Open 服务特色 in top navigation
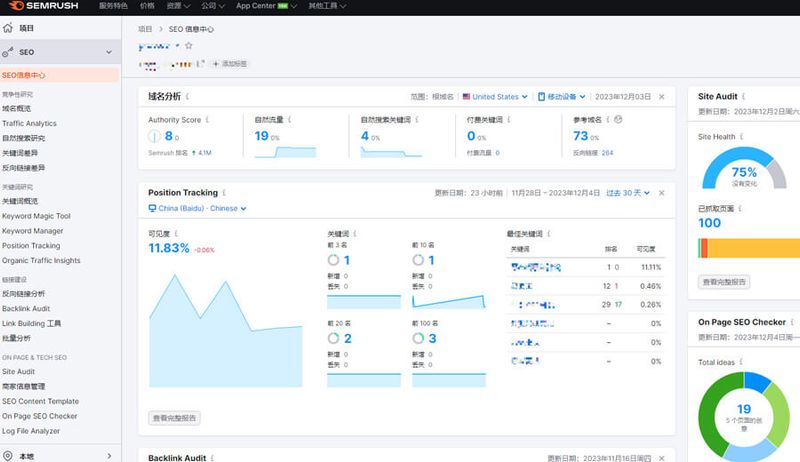This screenshot has width=800, height=462. (x=113, y=6)
